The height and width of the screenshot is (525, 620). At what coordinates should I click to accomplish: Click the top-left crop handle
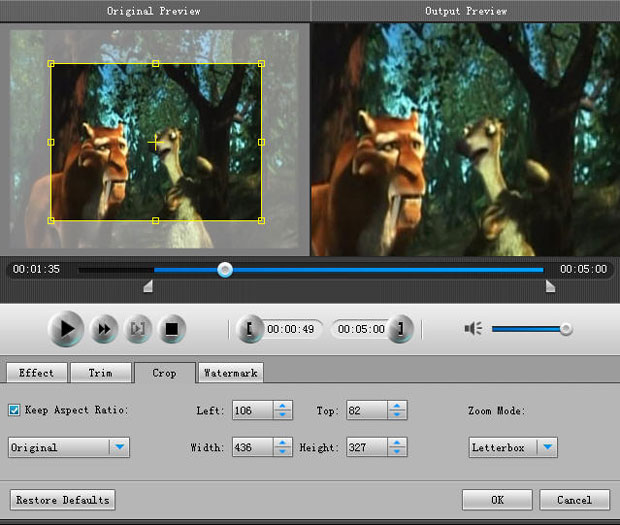[51, 64]
